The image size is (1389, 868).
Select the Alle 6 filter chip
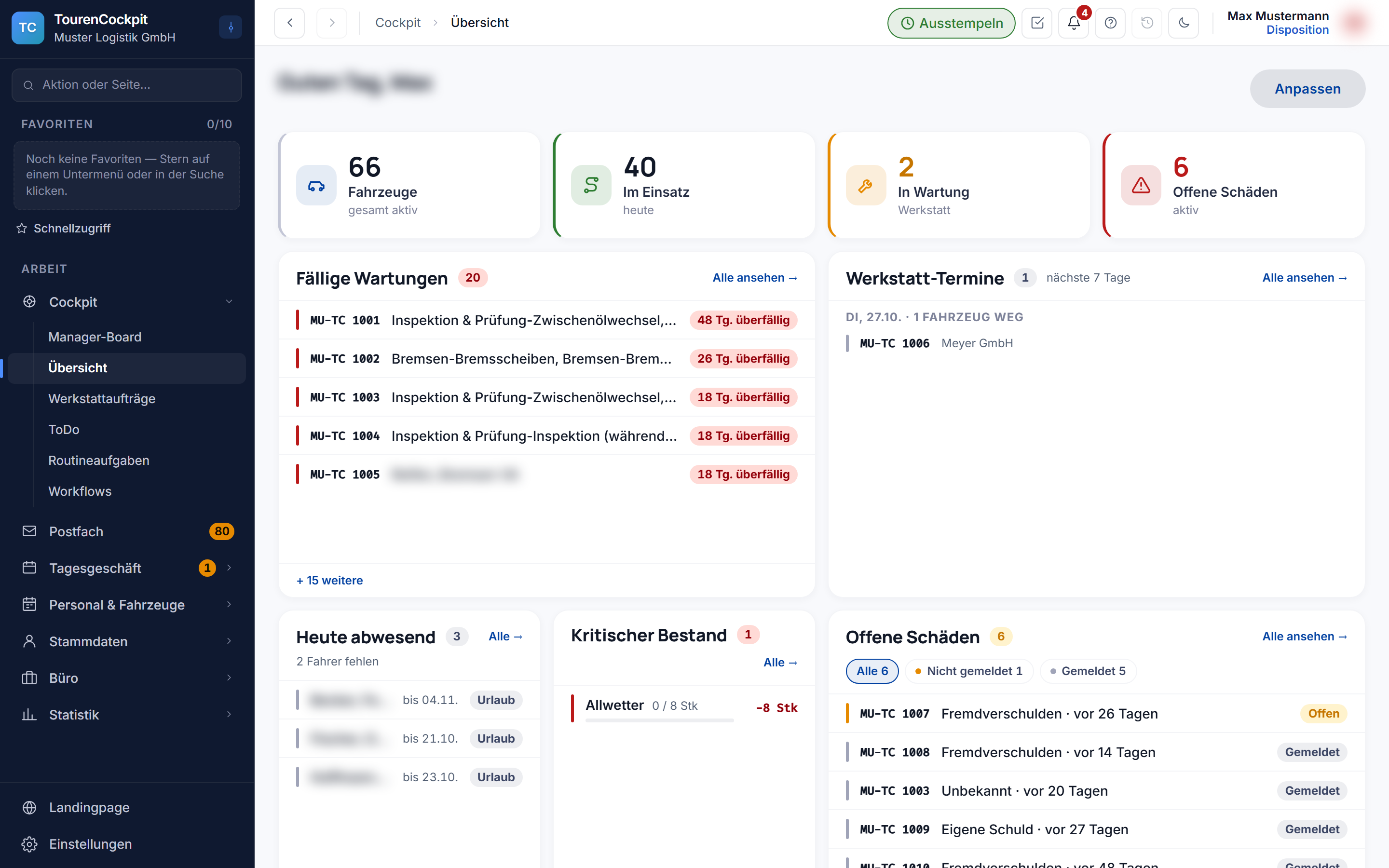point(872,671)
